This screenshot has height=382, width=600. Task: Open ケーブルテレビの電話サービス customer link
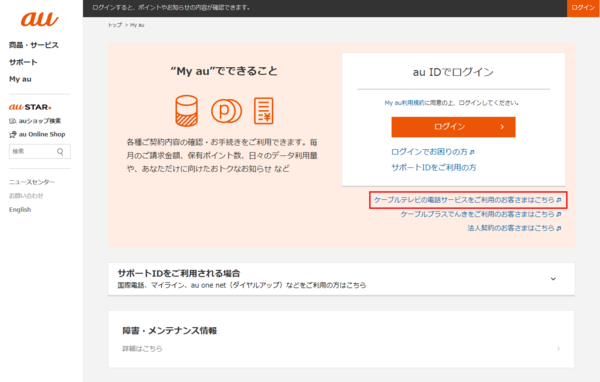(468, 200)
